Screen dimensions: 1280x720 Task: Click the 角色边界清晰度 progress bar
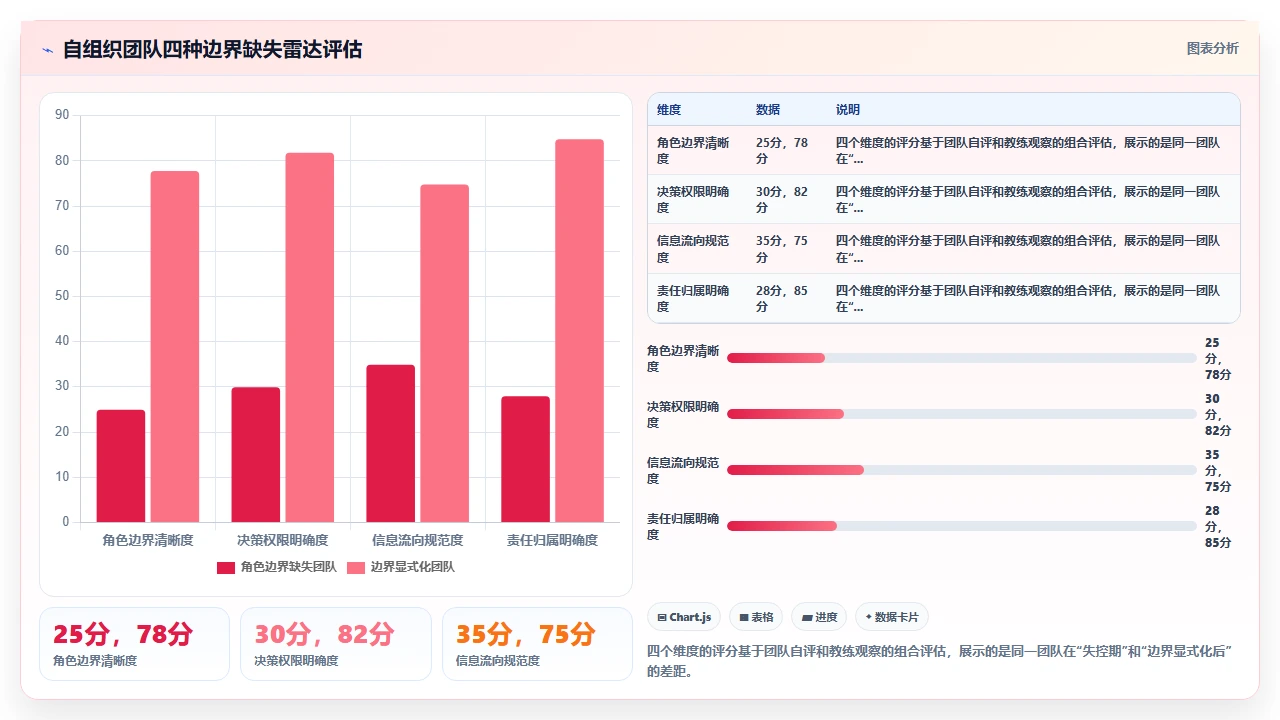coord(962,358)
